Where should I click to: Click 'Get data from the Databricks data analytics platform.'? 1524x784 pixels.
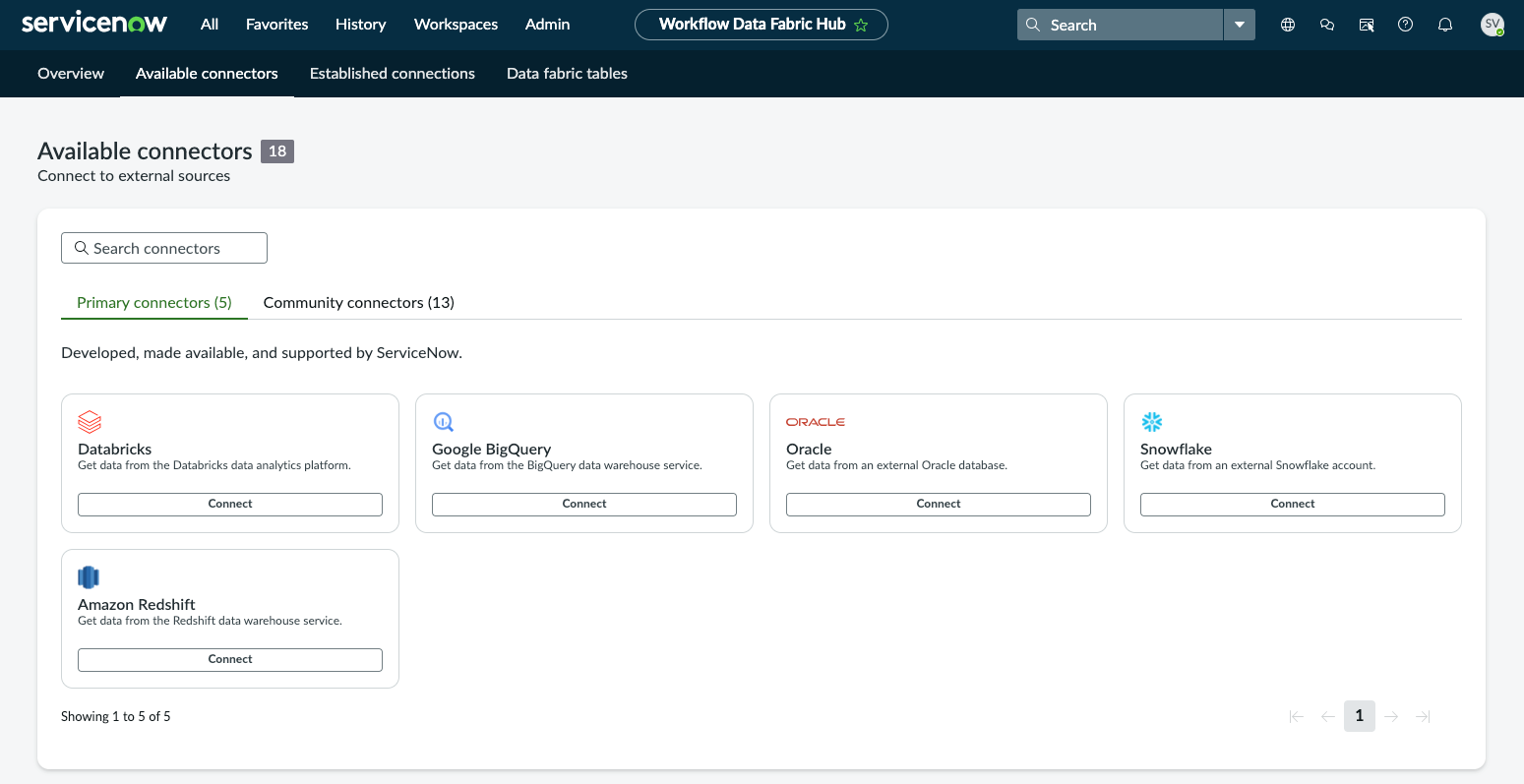tap(214, 465)
